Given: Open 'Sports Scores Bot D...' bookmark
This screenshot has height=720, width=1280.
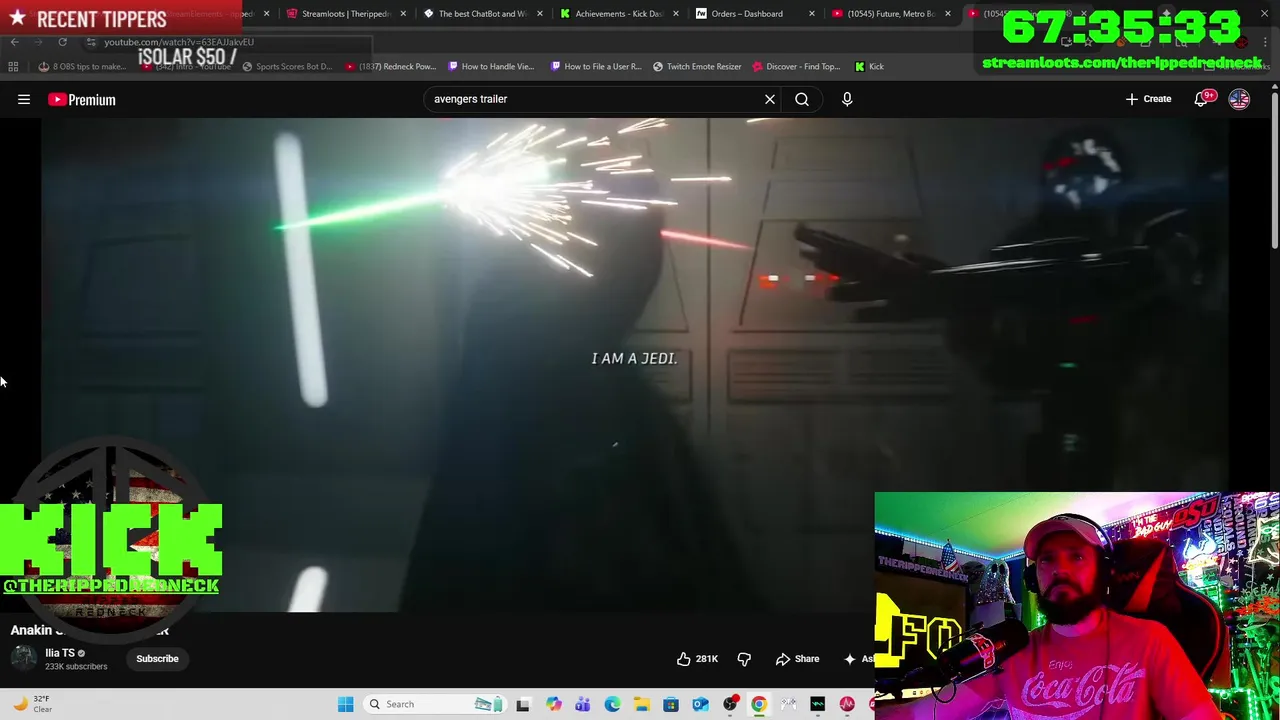Looking at the screenshot, I should click(x=287, y=66).
